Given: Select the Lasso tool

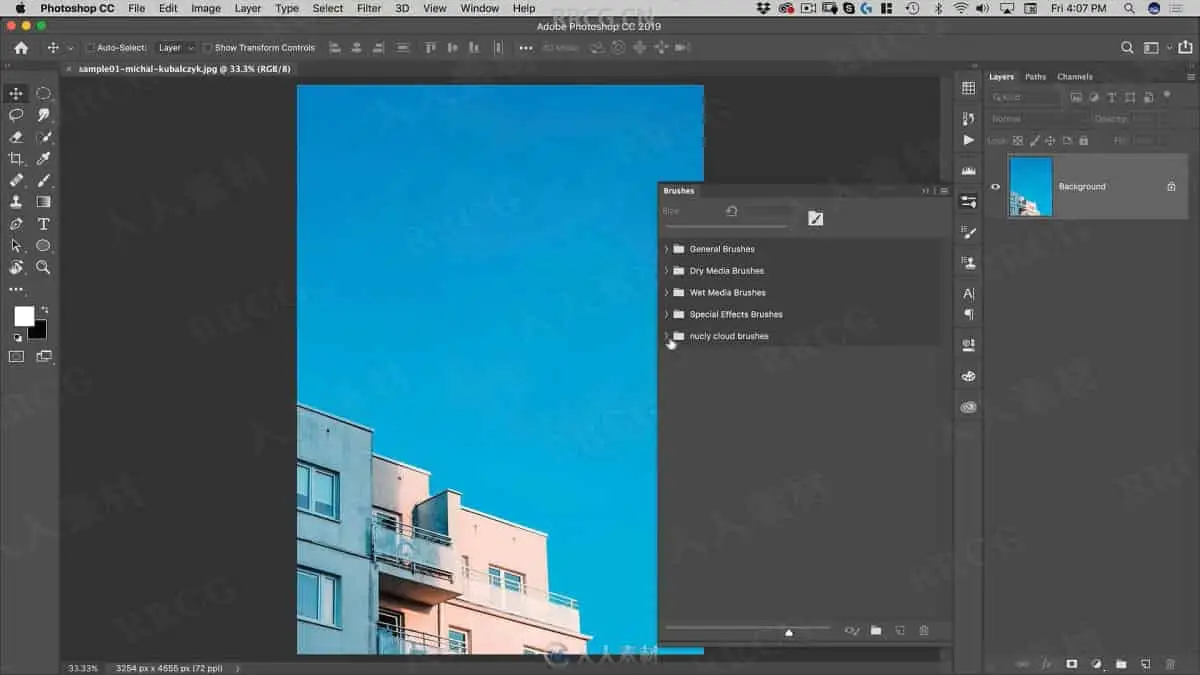Looking at the screenshot, I should tap(16, 115).
